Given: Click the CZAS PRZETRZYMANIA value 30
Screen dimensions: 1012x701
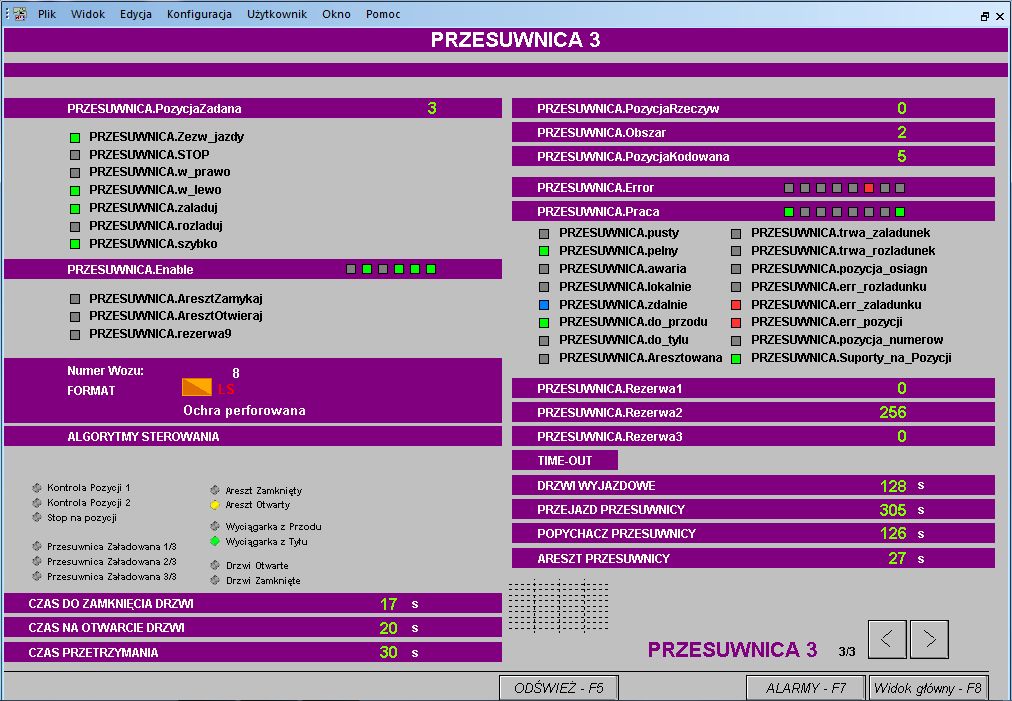Looking at the screenshot, I should pyautogui.click(x=389, y=652).
